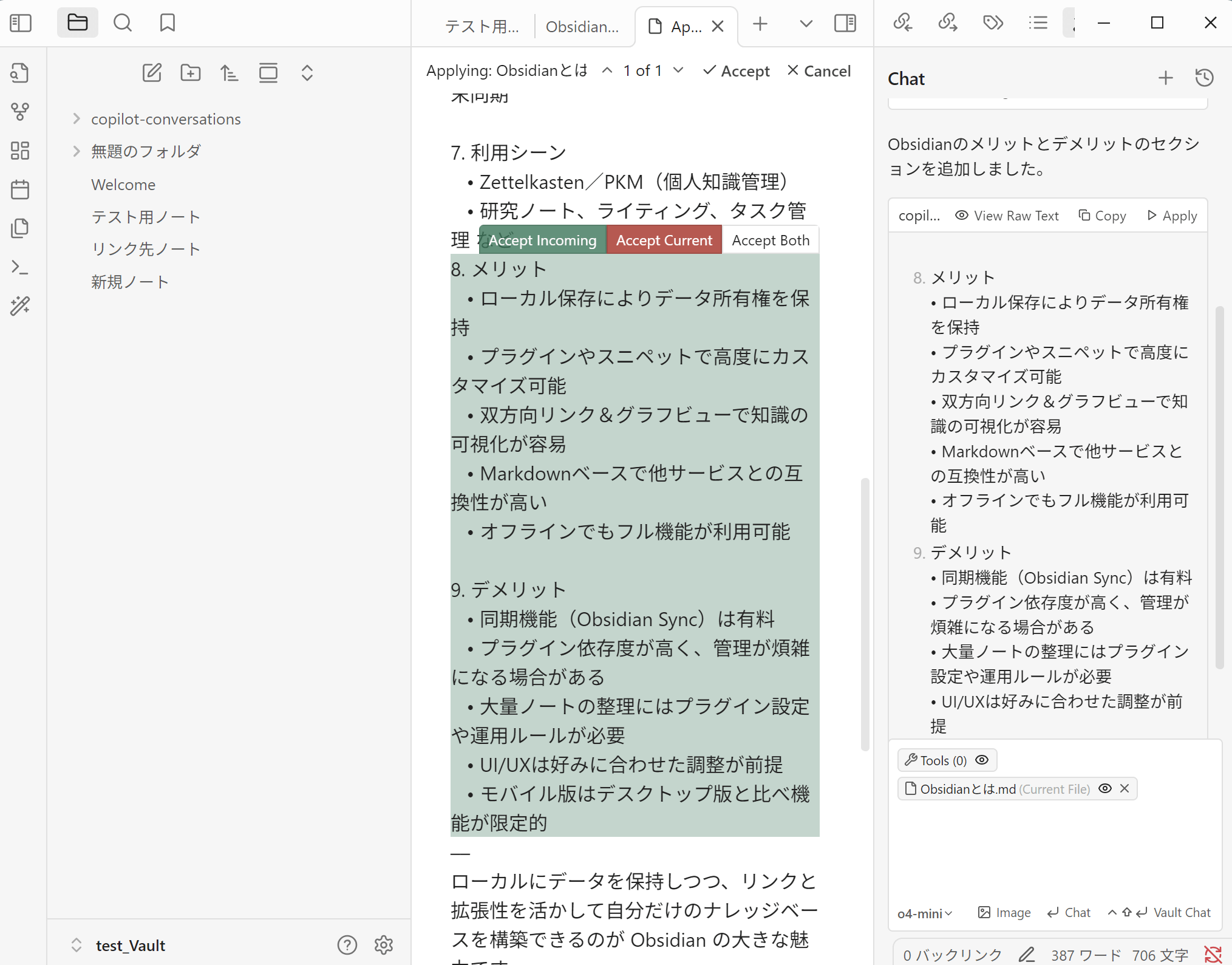This screenshot has height=965, width=1232.
Task: Click View Raw Text
Action: coord(1007,216)
